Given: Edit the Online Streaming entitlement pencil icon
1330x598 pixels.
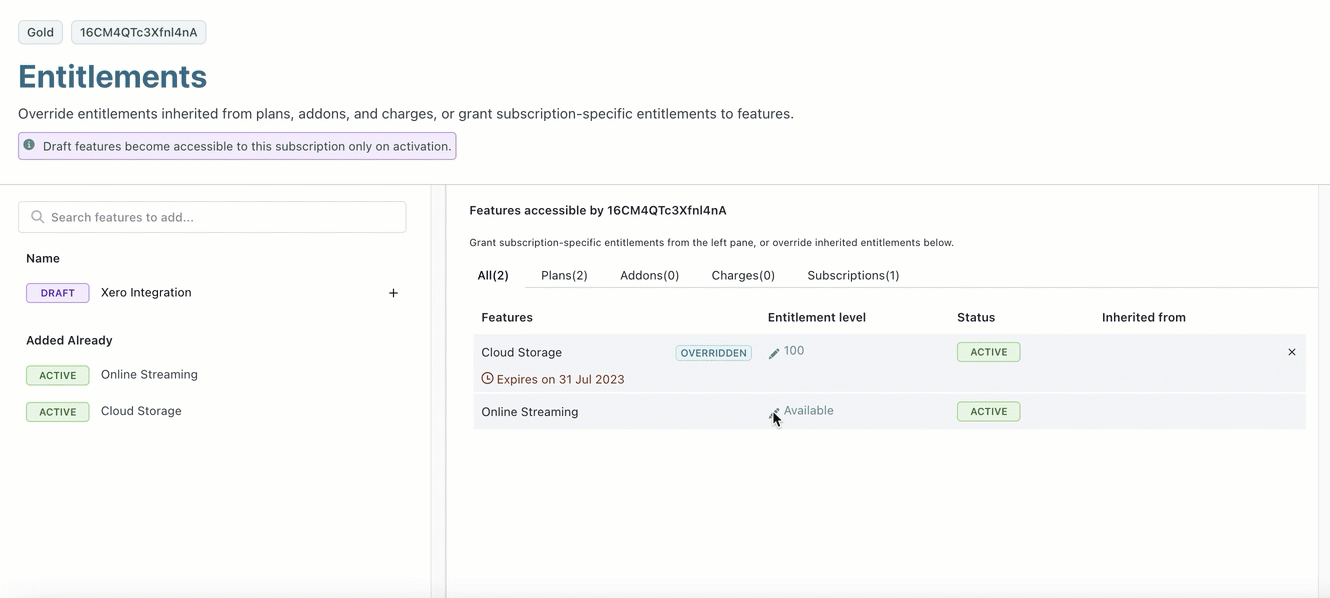Looking at the screenshot, I should [x=773, y=412].
